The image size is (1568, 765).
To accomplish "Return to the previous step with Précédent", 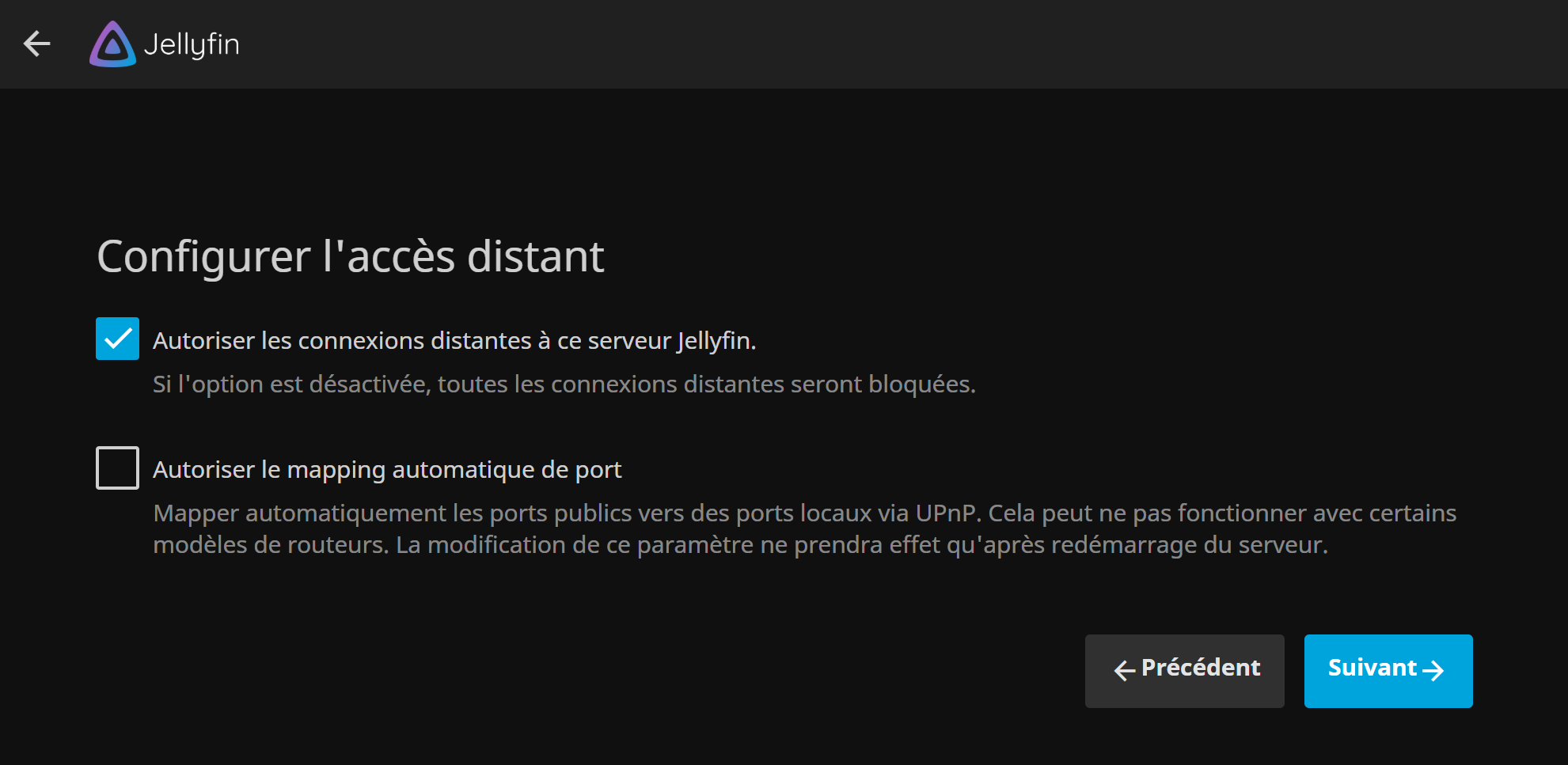I will (x=1184, y=671).
